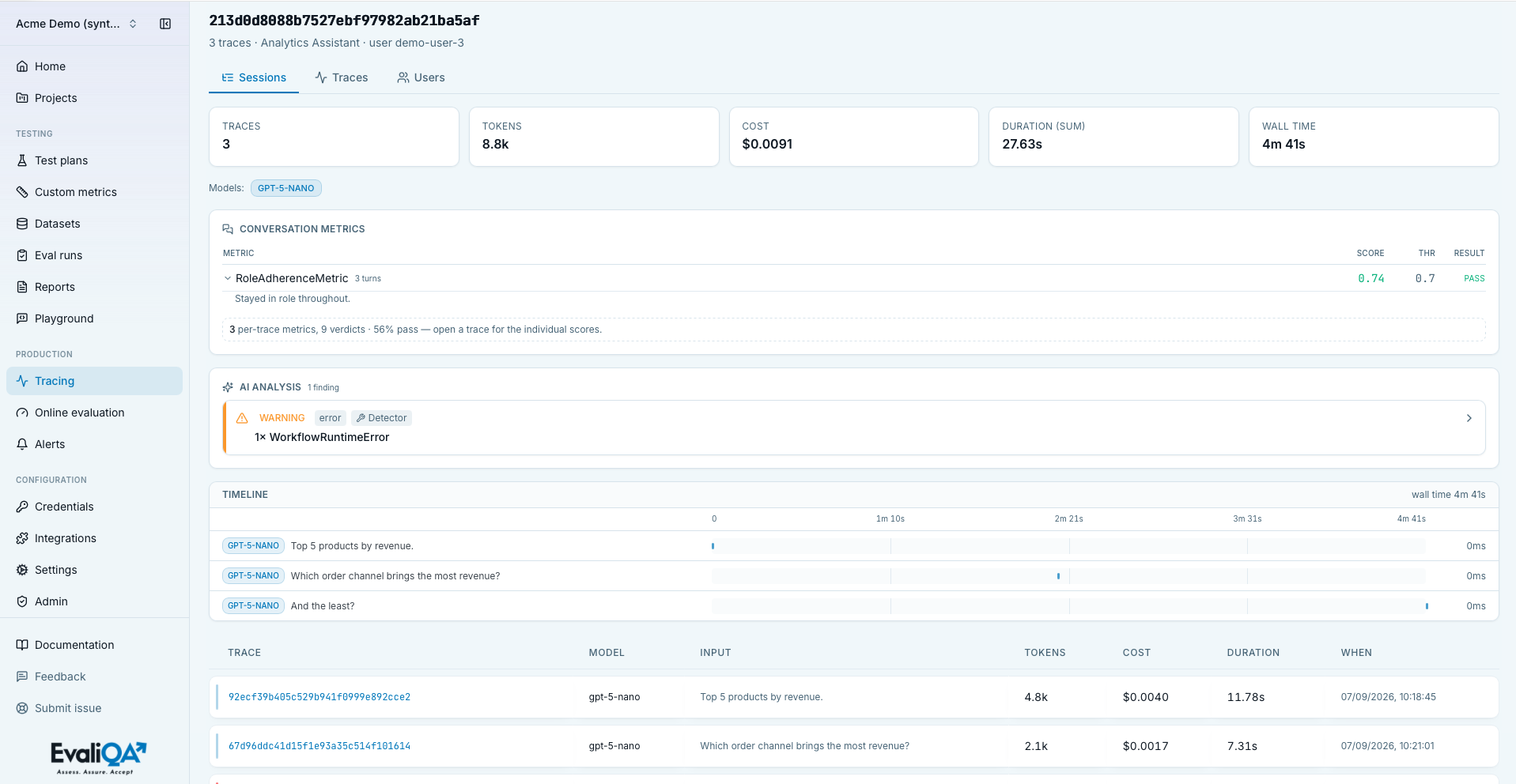Click the Projects folder icon
1516x784 pixels.
pos(22,98)
